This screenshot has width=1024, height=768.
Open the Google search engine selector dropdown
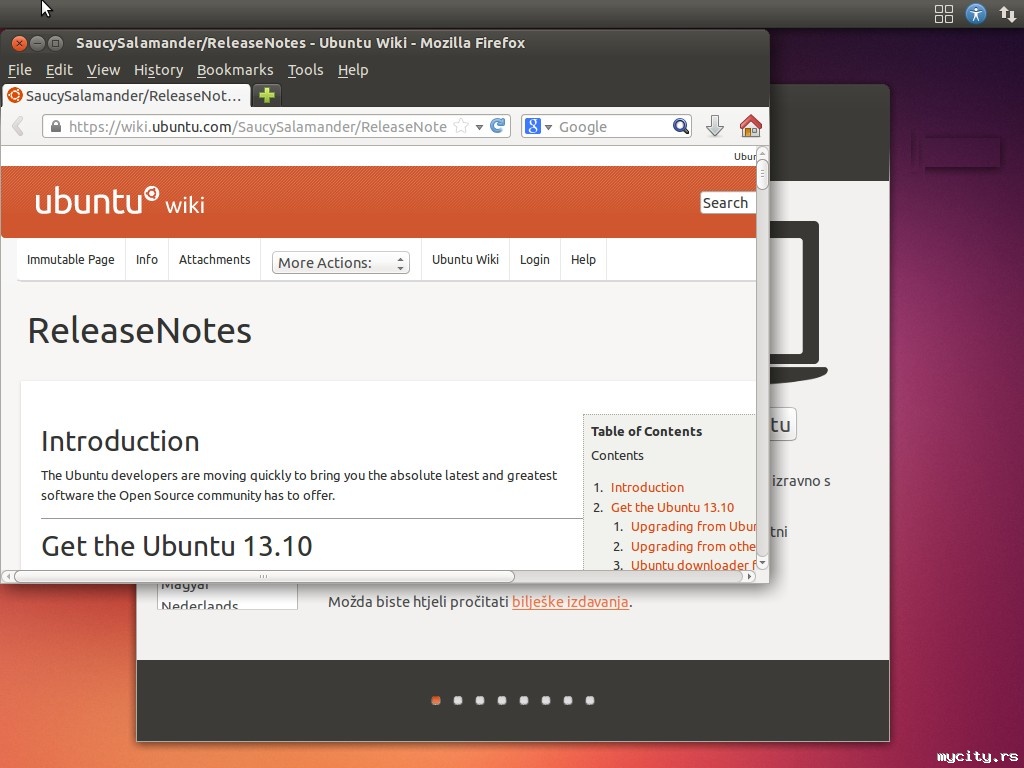[x=539, y=126]
